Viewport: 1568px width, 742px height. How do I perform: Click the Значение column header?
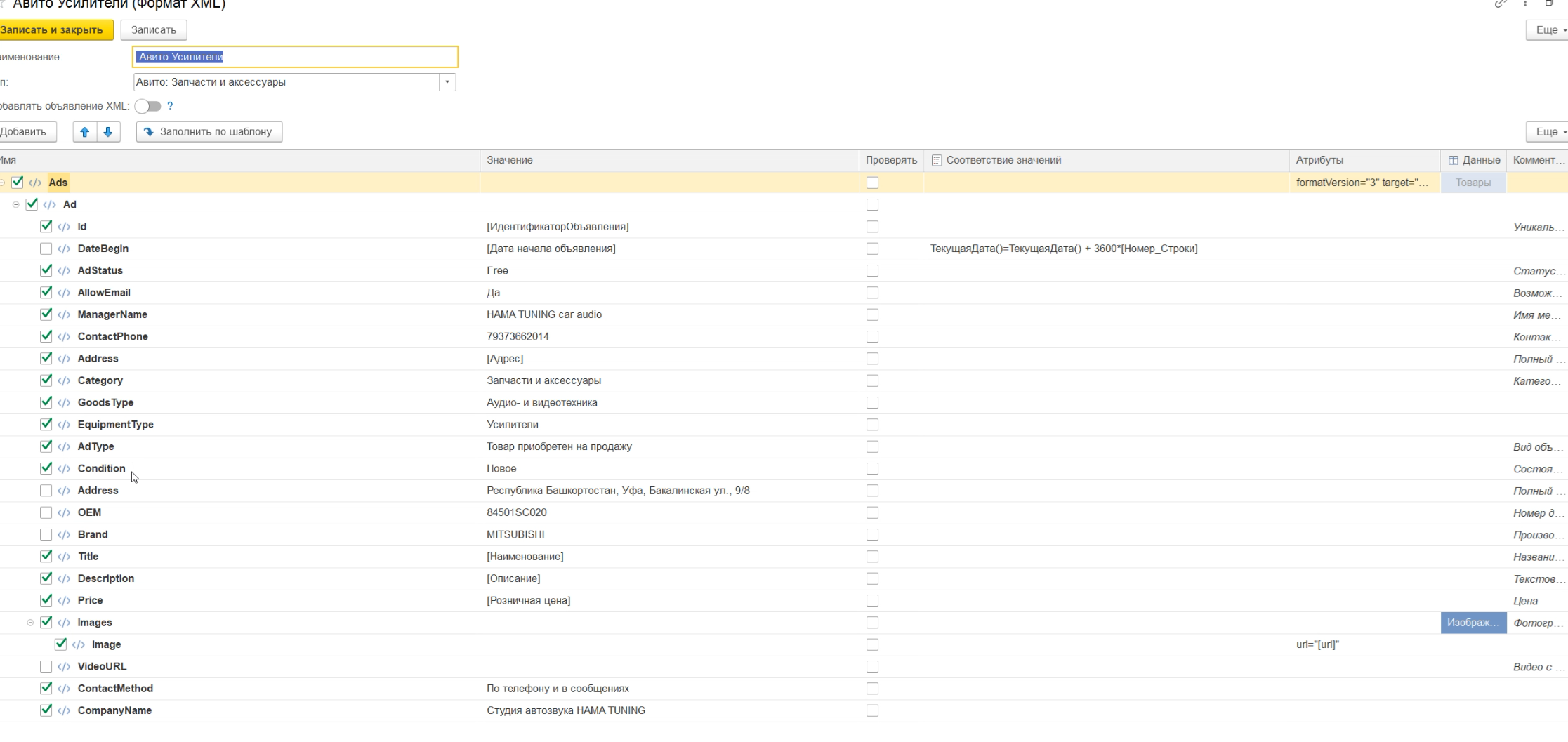tap(670, 160)
